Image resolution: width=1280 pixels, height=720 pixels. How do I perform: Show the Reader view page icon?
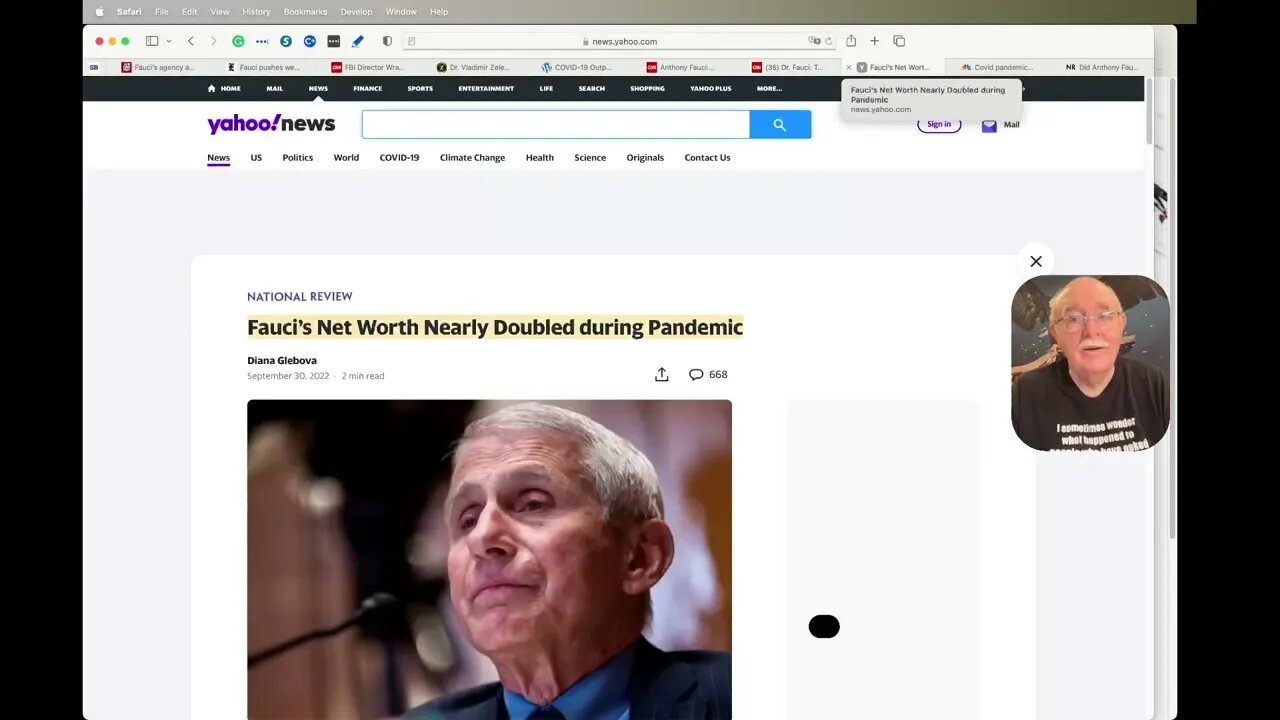click(412, 41)
